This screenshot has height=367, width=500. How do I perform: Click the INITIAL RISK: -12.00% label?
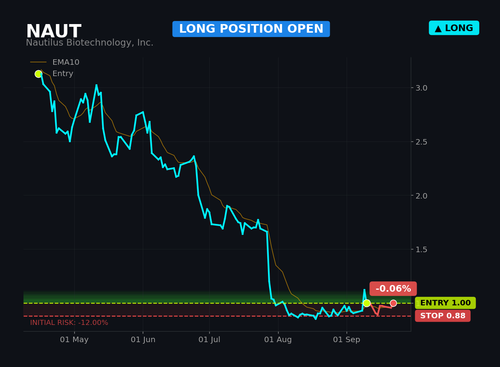click(69, 323)
